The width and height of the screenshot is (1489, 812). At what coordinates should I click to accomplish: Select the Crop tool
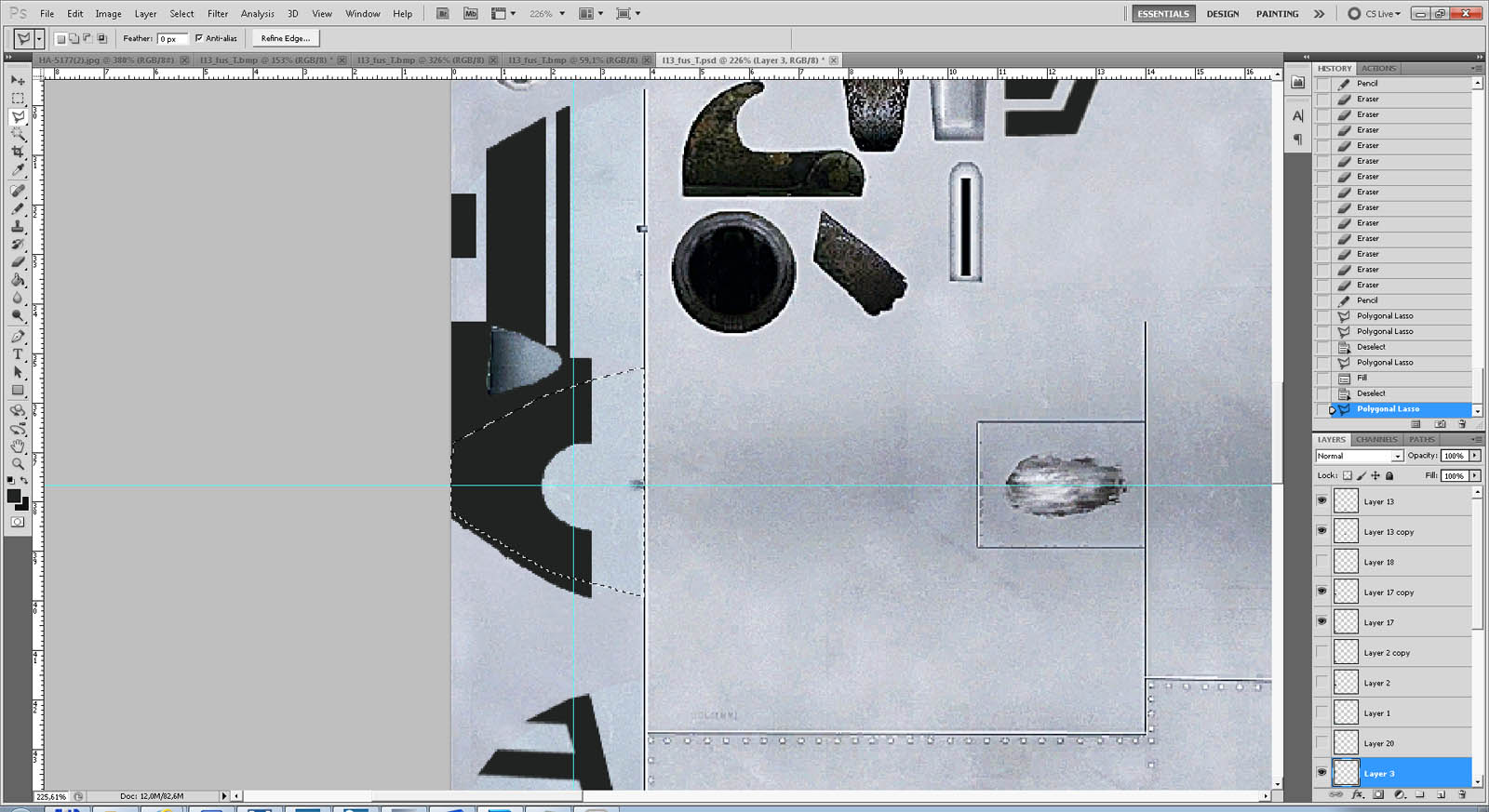(18, 152)
